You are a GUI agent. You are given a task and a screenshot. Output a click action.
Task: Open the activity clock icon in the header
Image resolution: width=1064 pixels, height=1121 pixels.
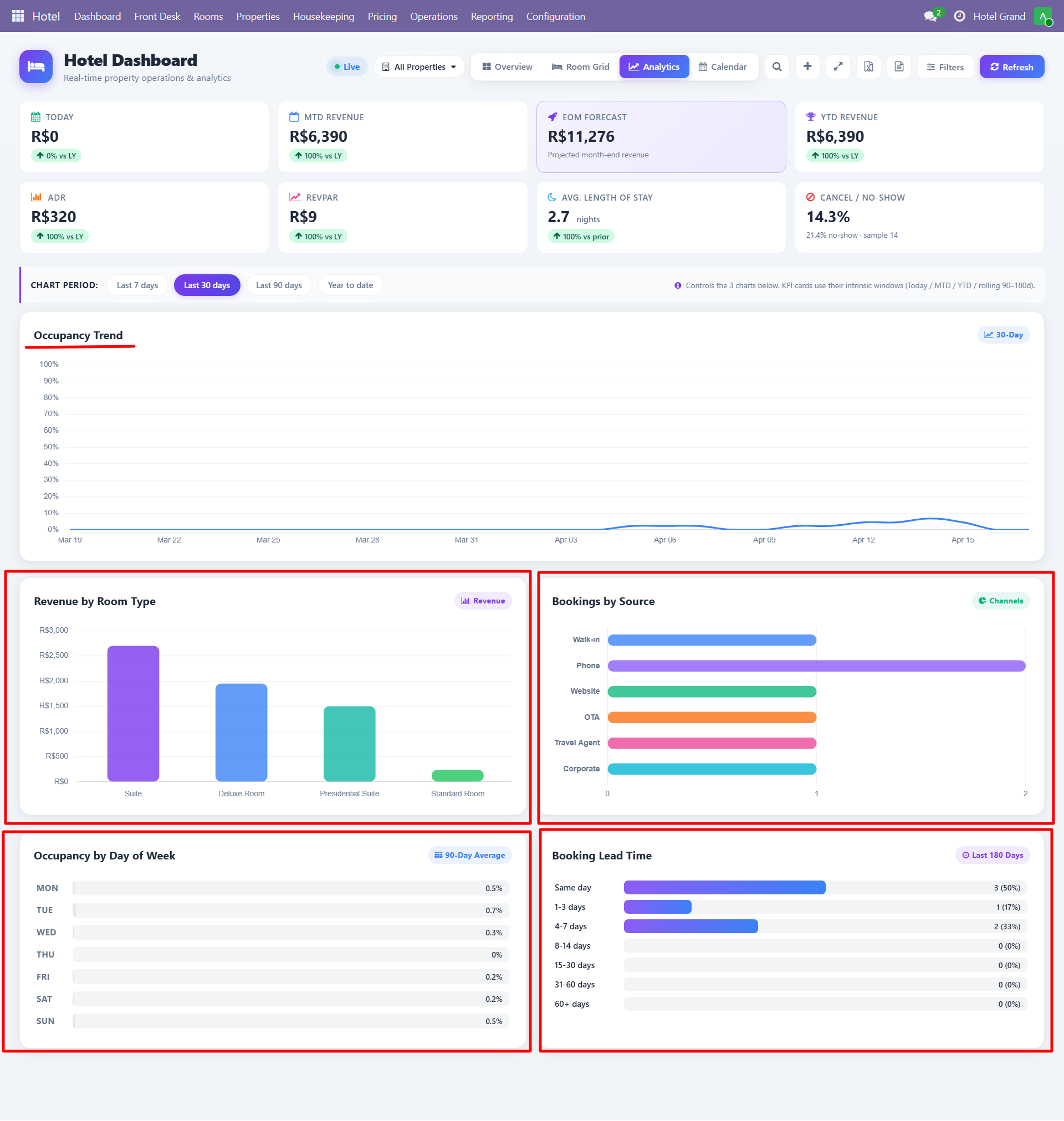(x=960, y=16)
